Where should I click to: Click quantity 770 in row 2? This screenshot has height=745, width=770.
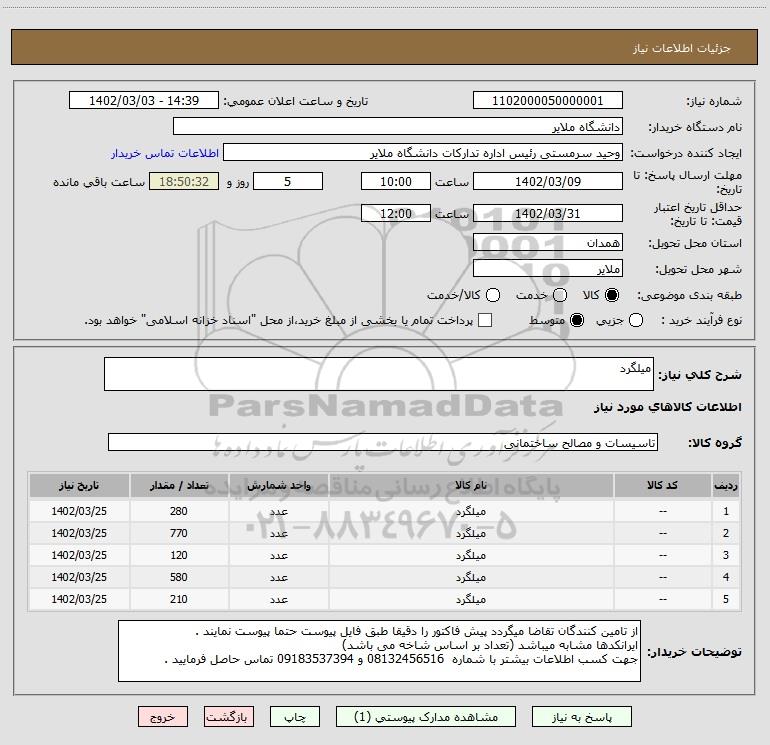pyautogui.click(x=179, y=533)
